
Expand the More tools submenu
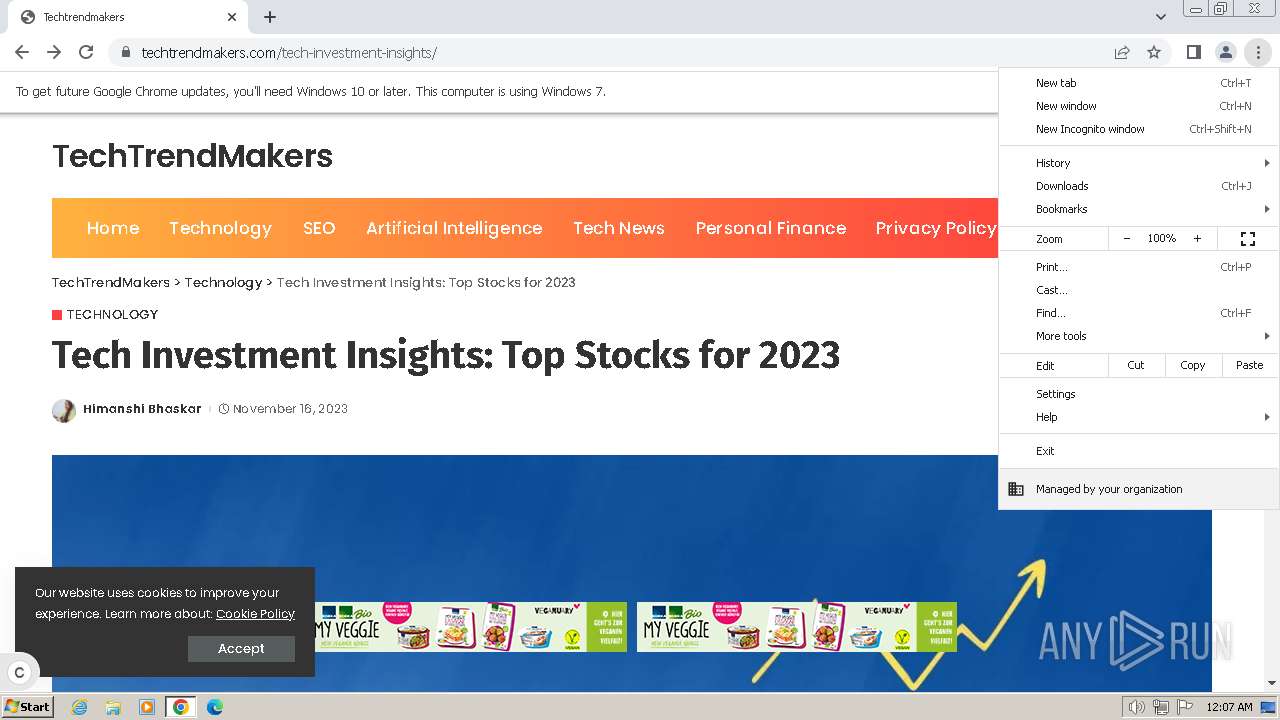(x=1139, y=336)
